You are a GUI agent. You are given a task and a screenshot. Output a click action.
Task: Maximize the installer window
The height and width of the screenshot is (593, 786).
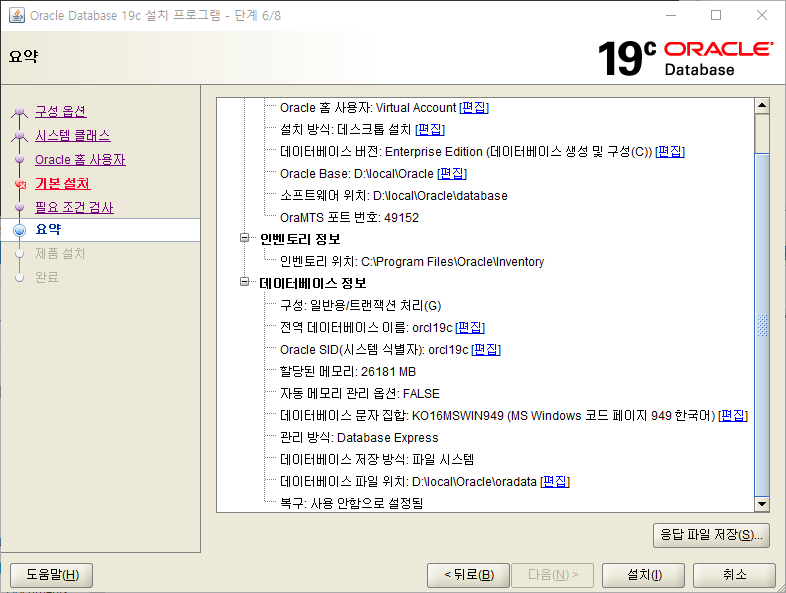pos(716,16)
